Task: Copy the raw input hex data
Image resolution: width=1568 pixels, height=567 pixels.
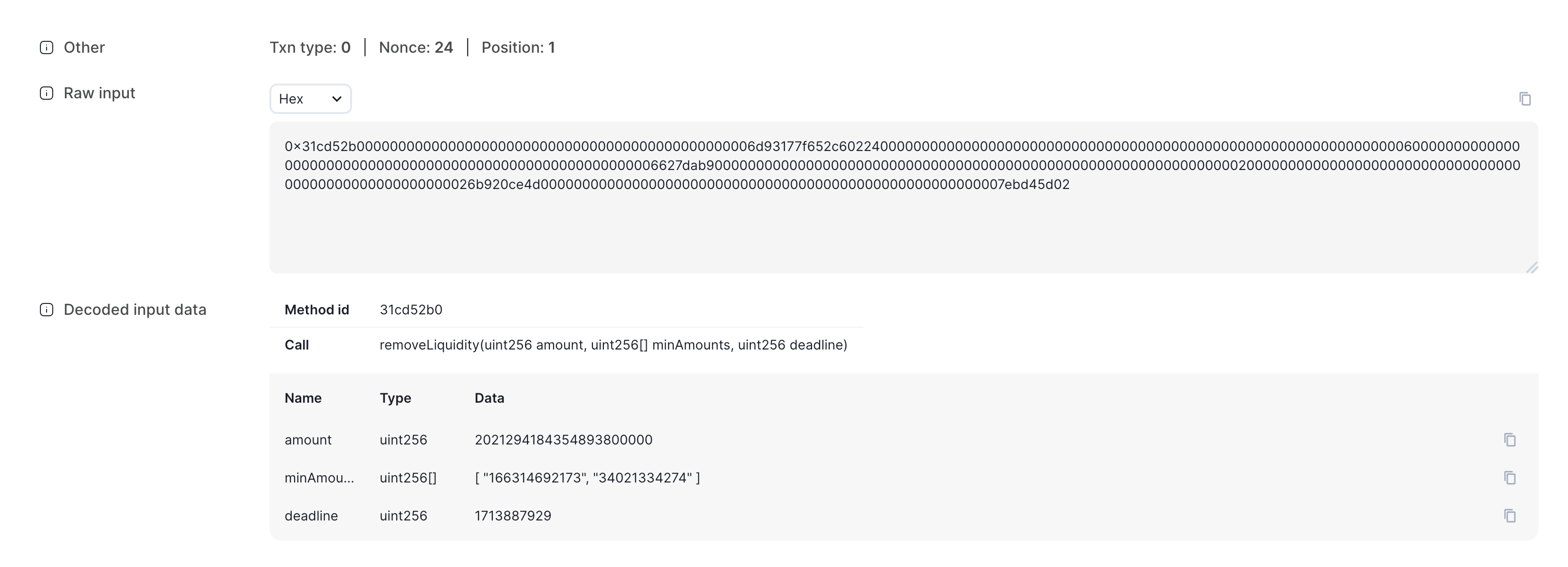Action: pos(1525,99)
